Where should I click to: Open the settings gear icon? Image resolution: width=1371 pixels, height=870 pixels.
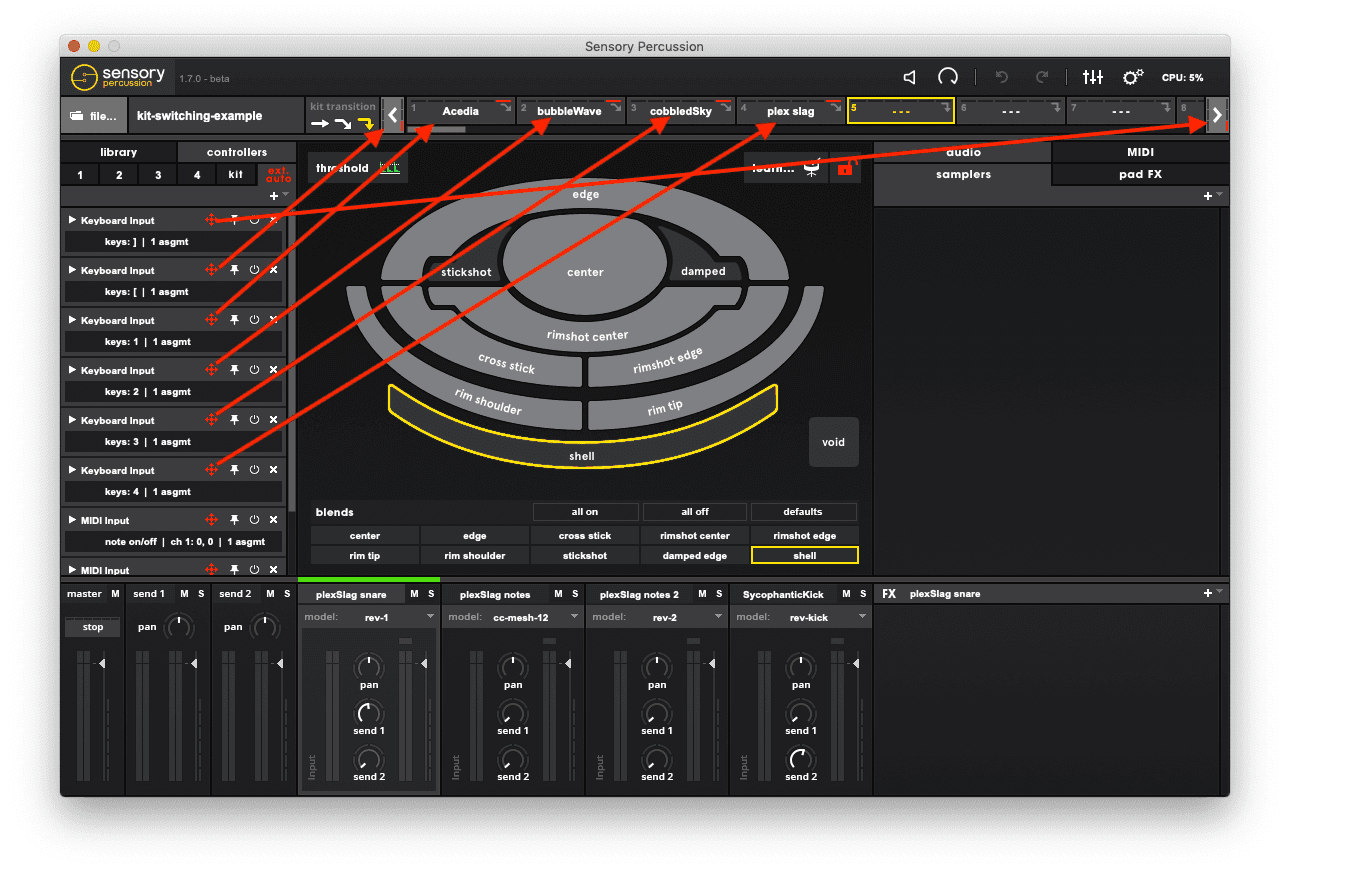pyautogui.click(x=1134, y=77)
